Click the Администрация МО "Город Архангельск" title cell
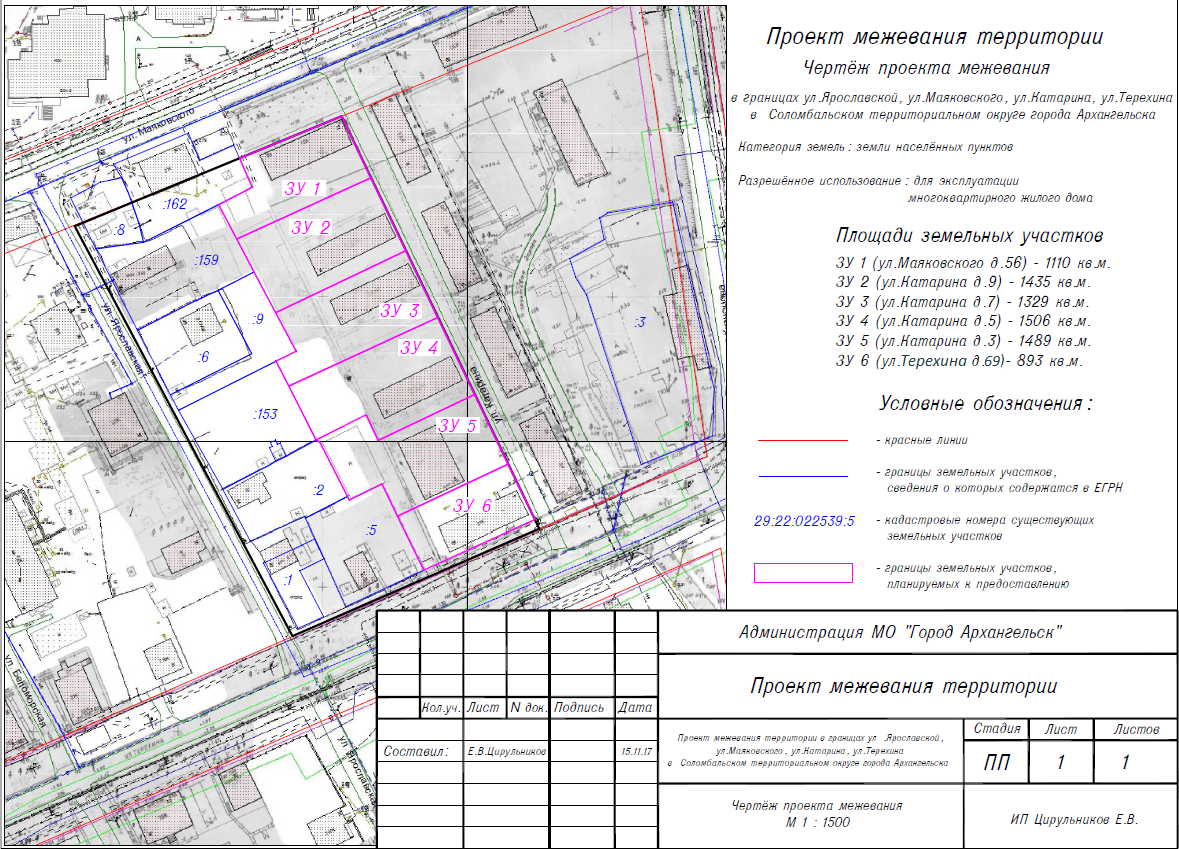Screen dimensions: 1179x849 [x=915, y=632]
